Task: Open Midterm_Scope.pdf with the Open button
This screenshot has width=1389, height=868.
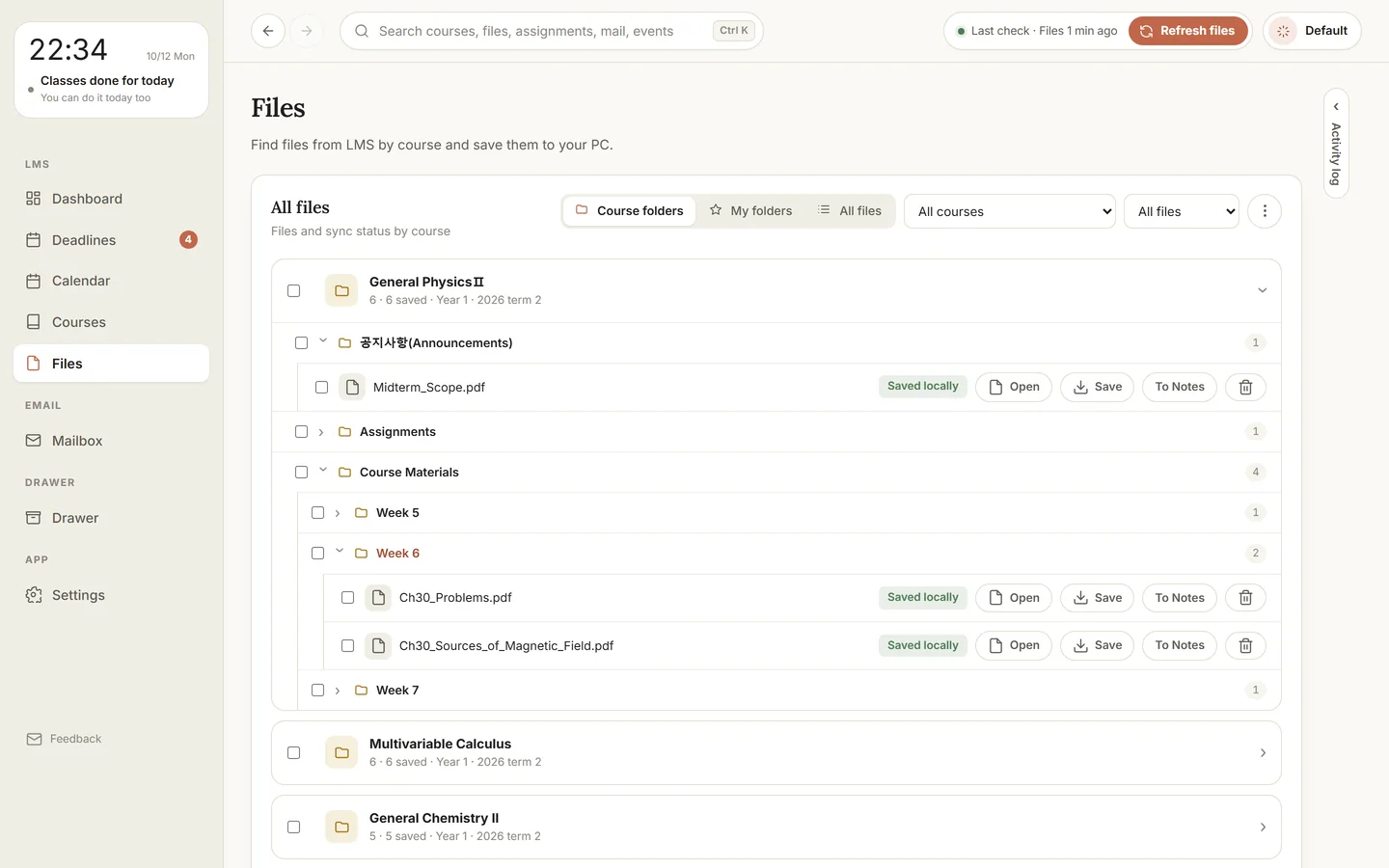Action: tap(1014, 387)
